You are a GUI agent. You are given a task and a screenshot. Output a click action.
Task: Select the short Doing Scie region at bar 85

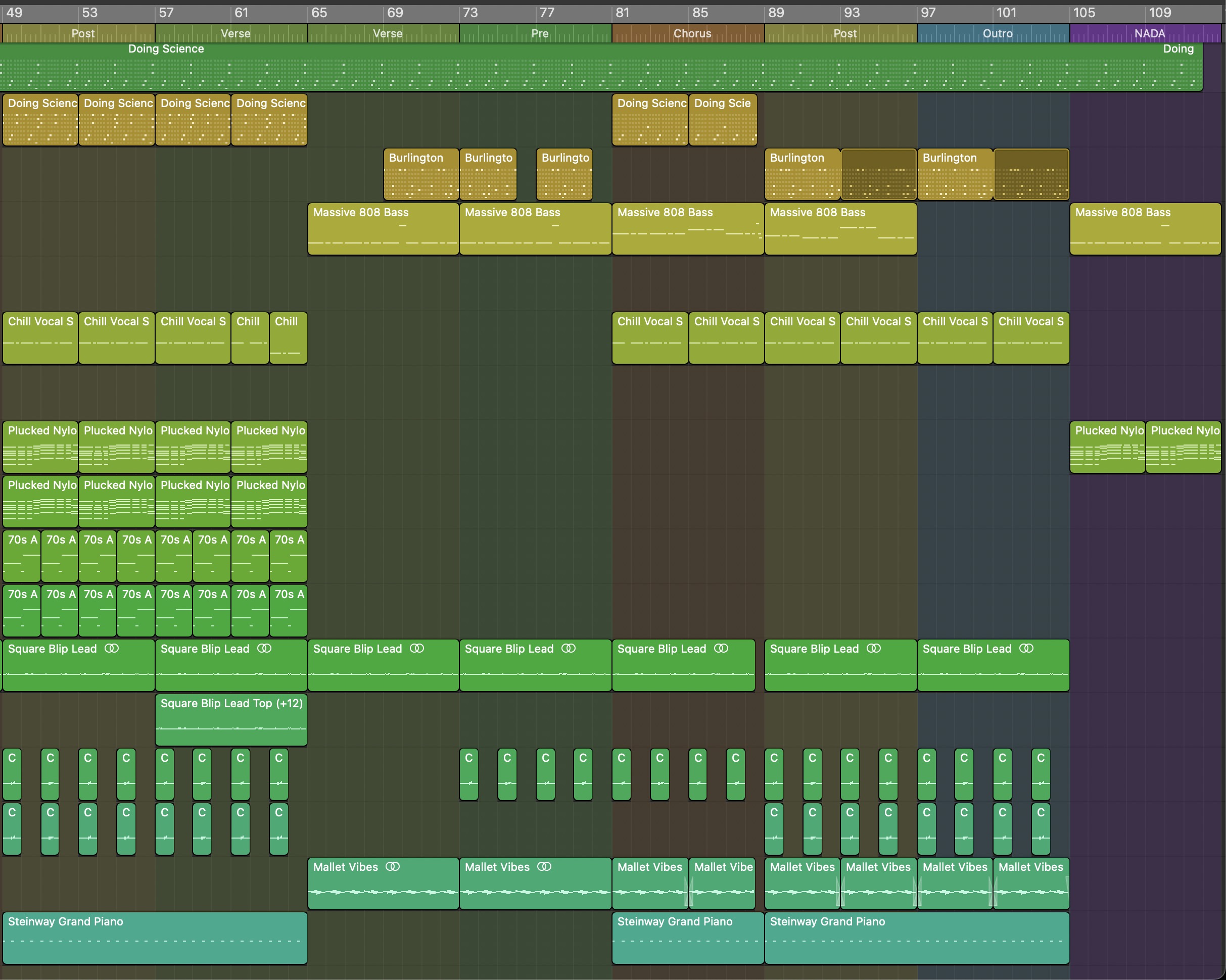pyautogui.click(x=723, y=119)
